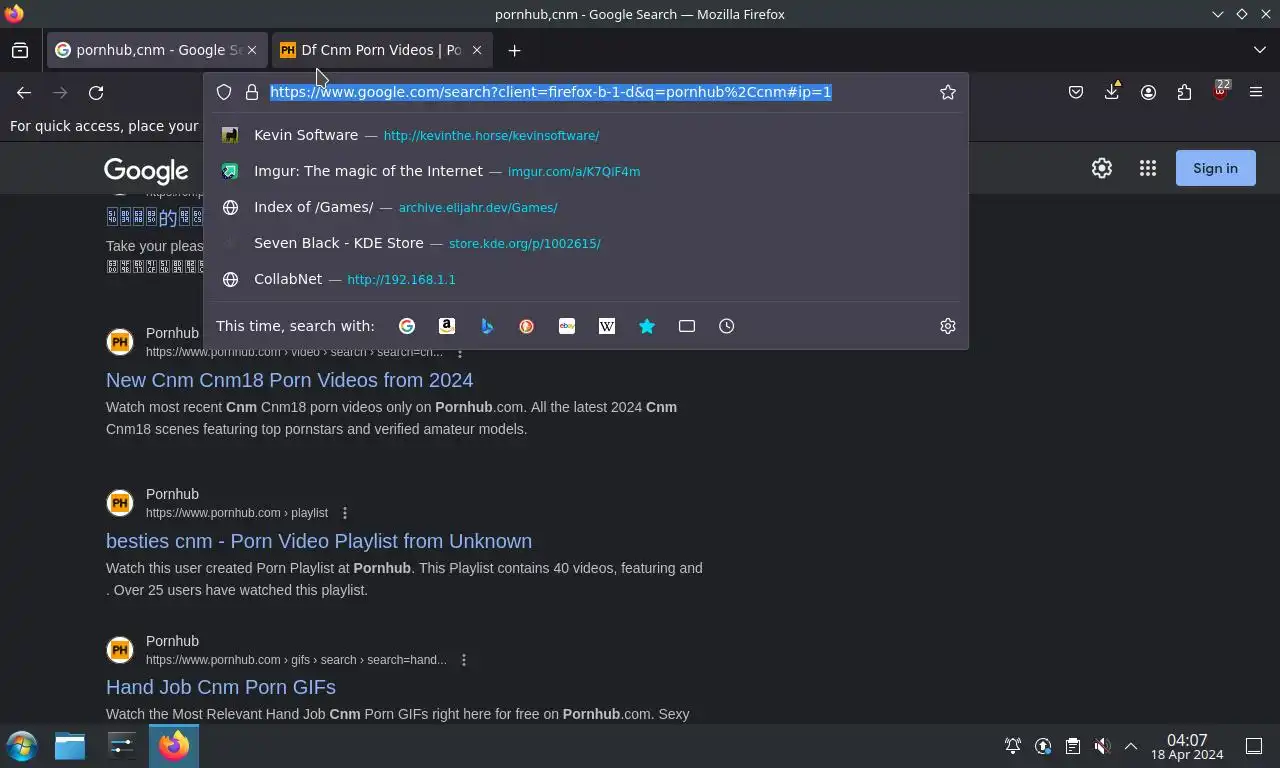
Task: Open the Google apps grid
Action: [1148, 168]
